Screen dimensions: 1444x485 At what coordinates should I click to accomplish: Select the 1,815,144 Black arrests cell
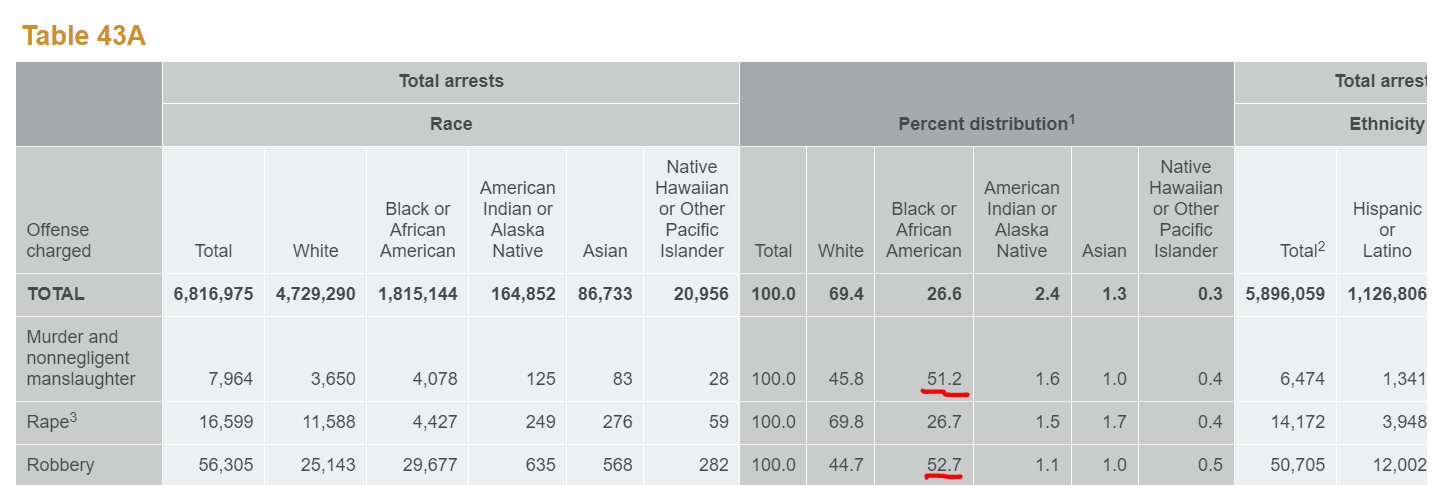tap(417, 294)
